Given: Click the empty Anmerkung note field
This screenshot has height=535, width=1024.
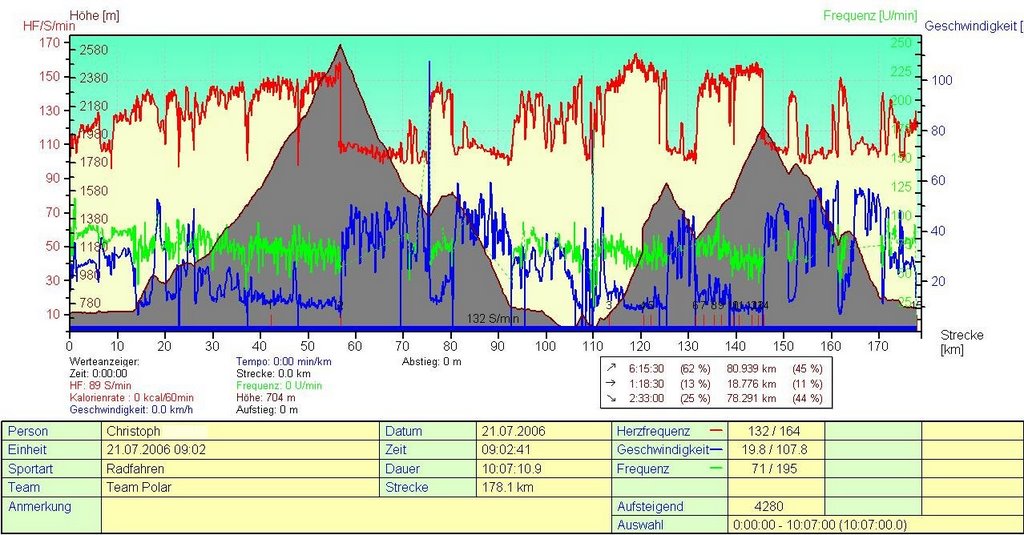Looking at the screenshot, I should [356, 515].
